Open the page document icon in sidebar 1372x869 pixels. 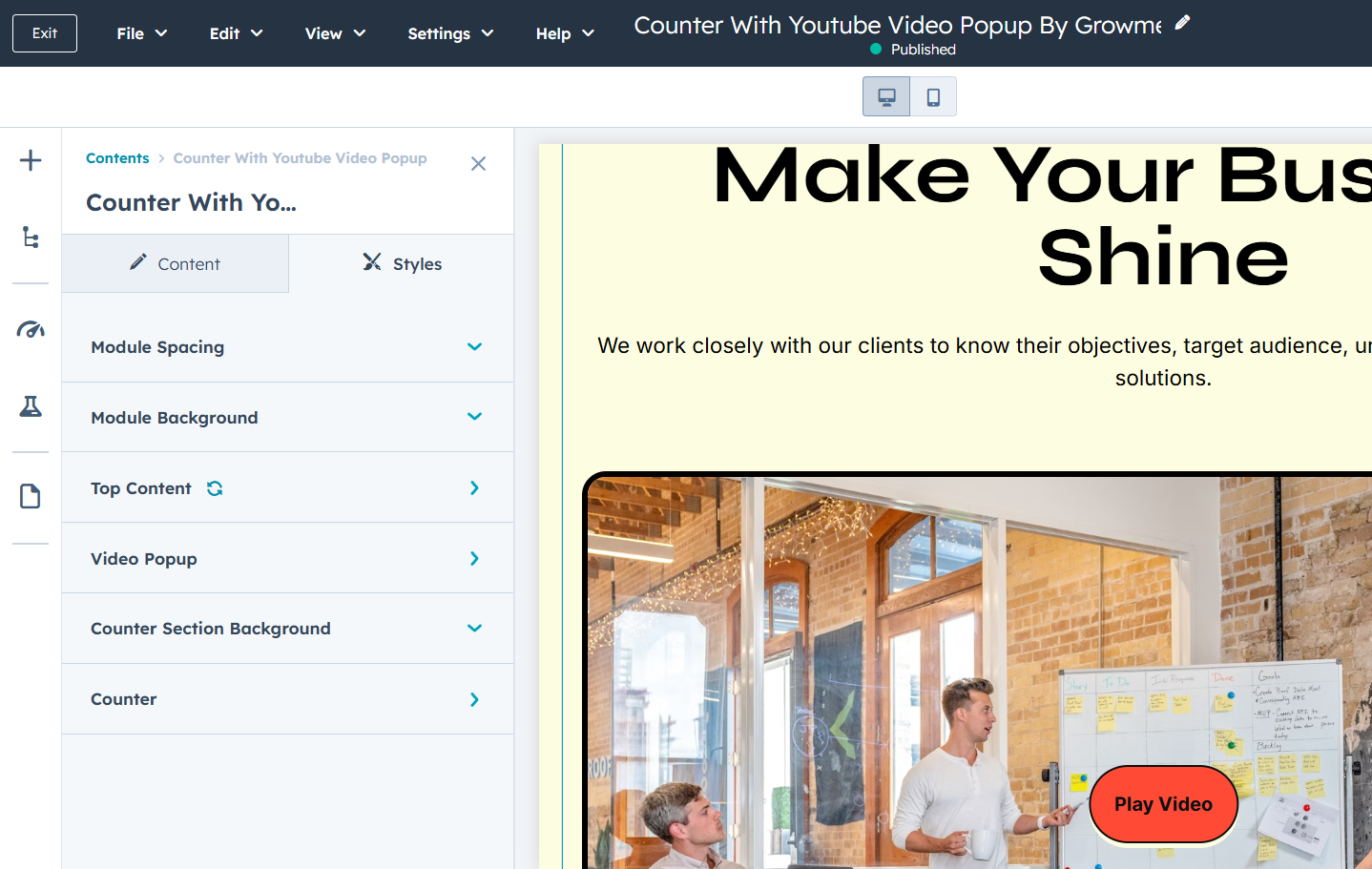coord(31,496)
